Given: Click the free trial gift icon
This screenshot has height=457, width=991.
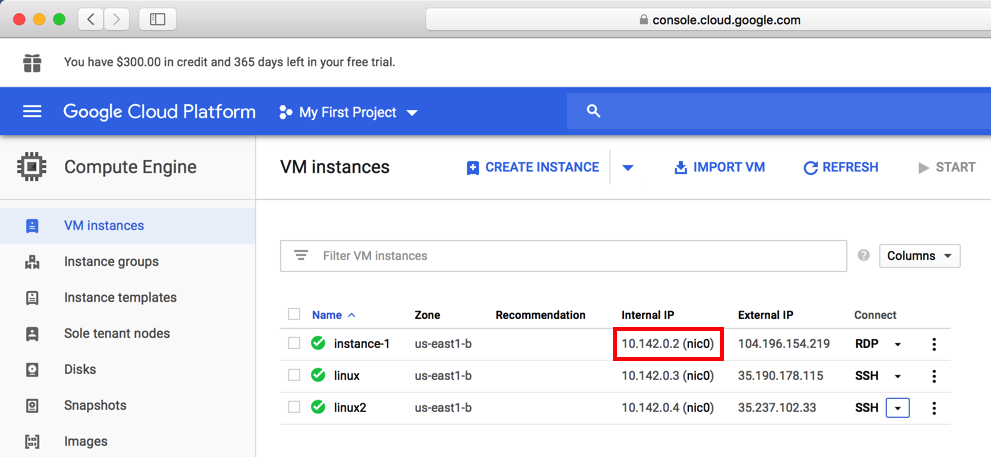Looking at the screenshot, I should tap(33, 62).
